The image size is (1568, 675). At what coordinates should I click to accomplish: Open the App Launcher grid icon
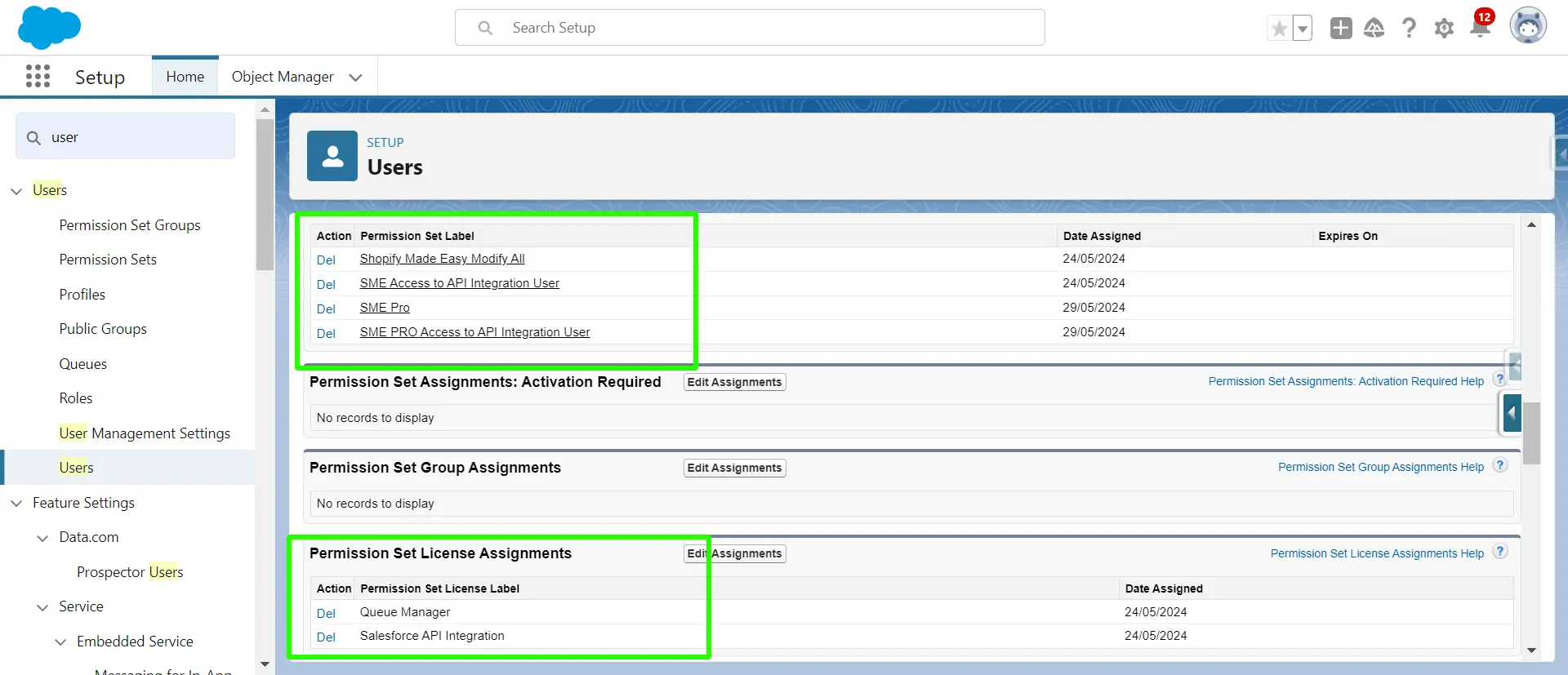[38, 76]
